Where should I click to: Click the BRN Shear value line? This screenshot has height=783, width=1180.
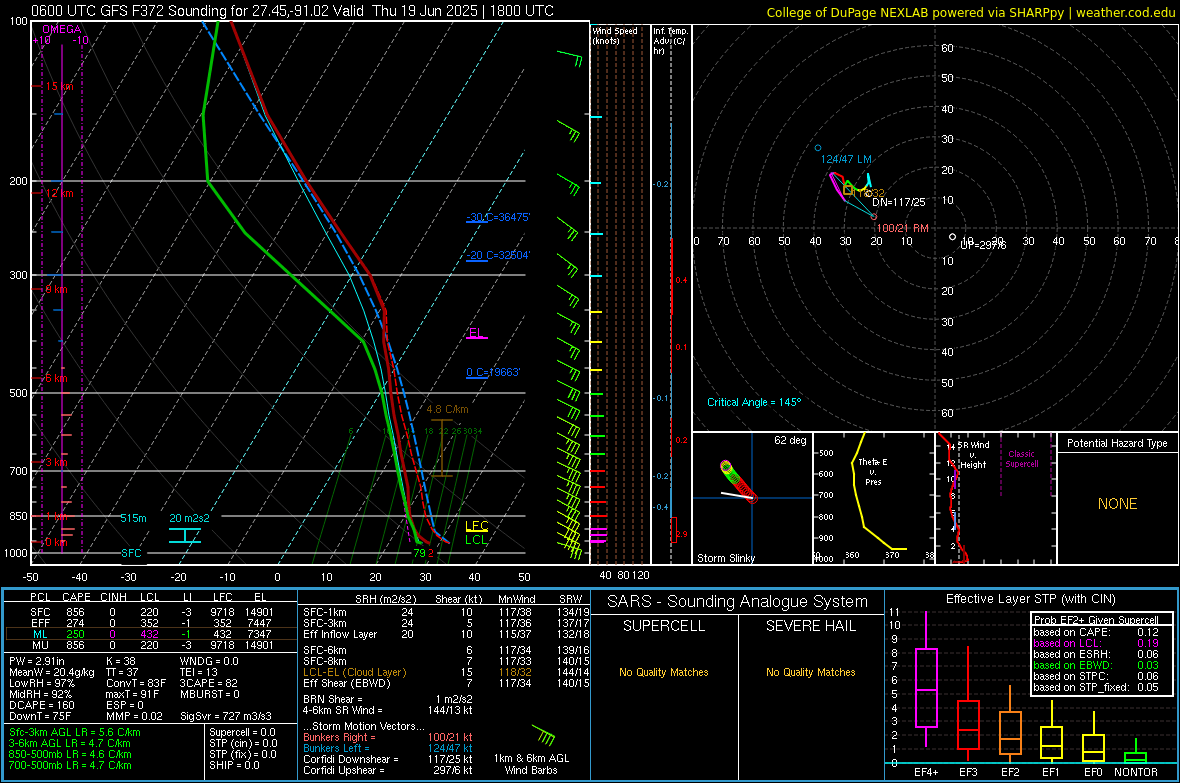coord(388,699)
